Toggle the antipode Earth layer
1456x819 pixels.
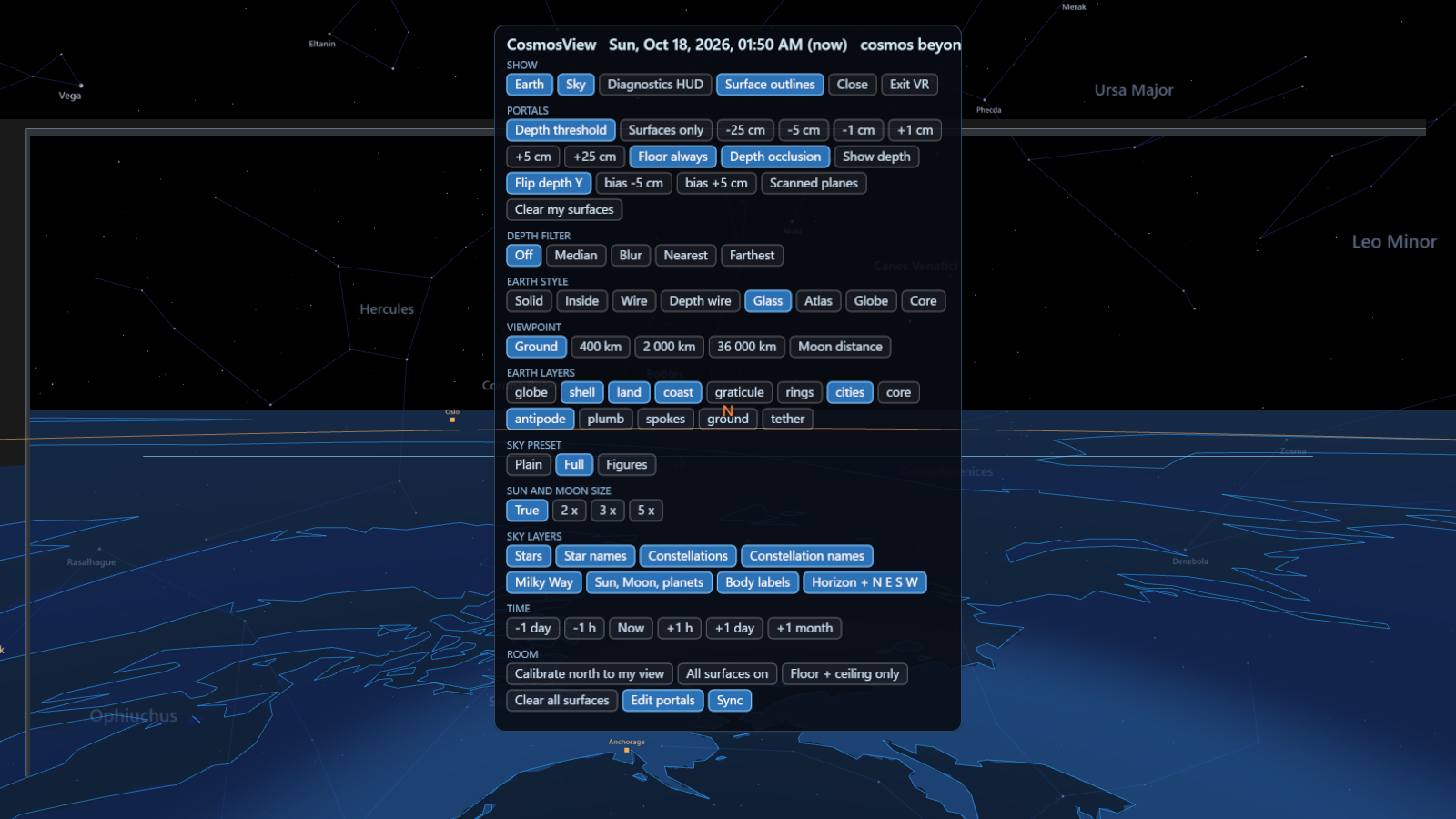coord(541,419)
